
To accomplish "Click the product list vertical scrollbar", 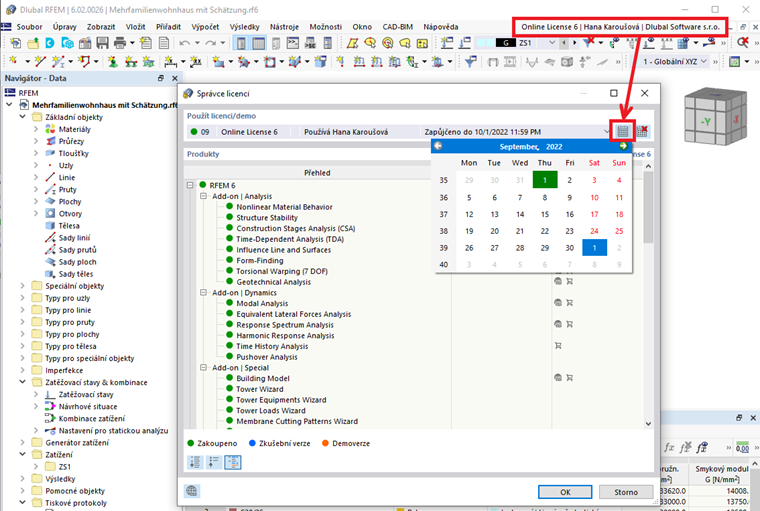I will [x=648, y=294].
